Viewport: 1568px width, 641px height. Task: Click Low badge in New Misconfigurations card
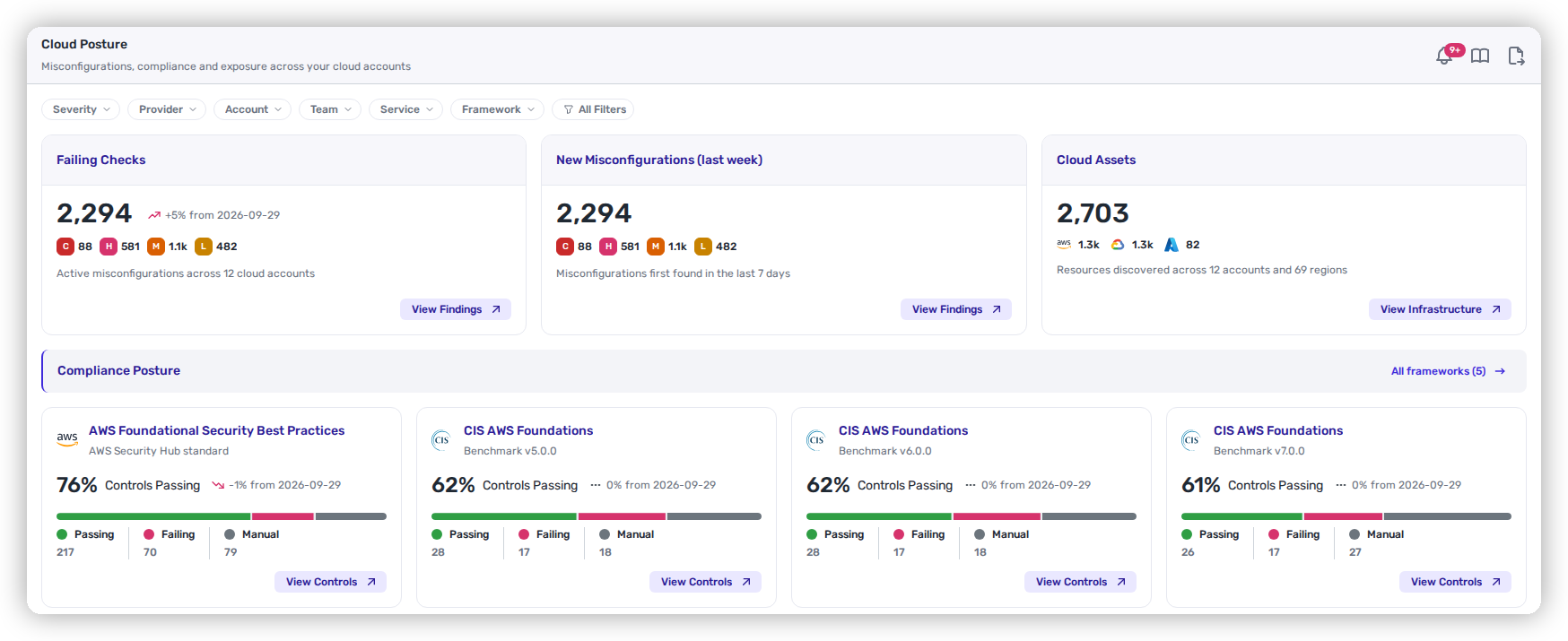point(703,247)
